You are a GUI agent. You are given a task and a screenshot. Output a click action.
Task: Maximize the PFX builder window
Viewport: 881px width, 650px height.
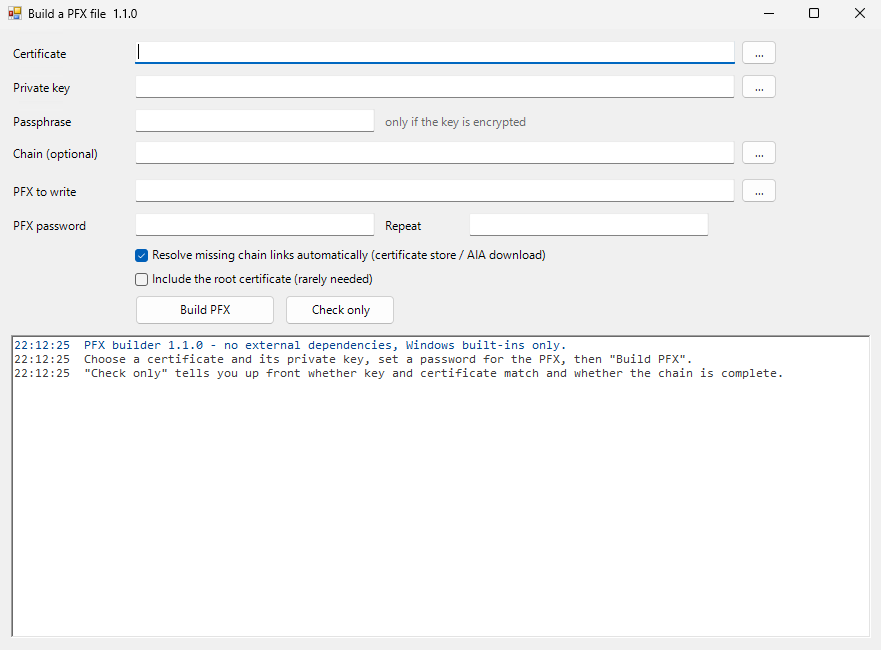click(814, 13)
